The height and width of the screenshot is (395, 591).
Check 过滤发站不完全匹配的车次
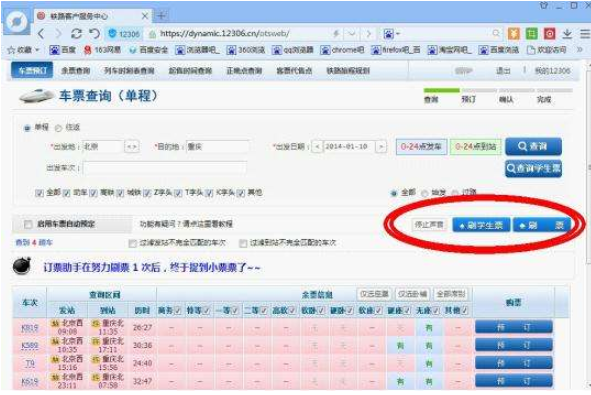click(x=132, y=243)
